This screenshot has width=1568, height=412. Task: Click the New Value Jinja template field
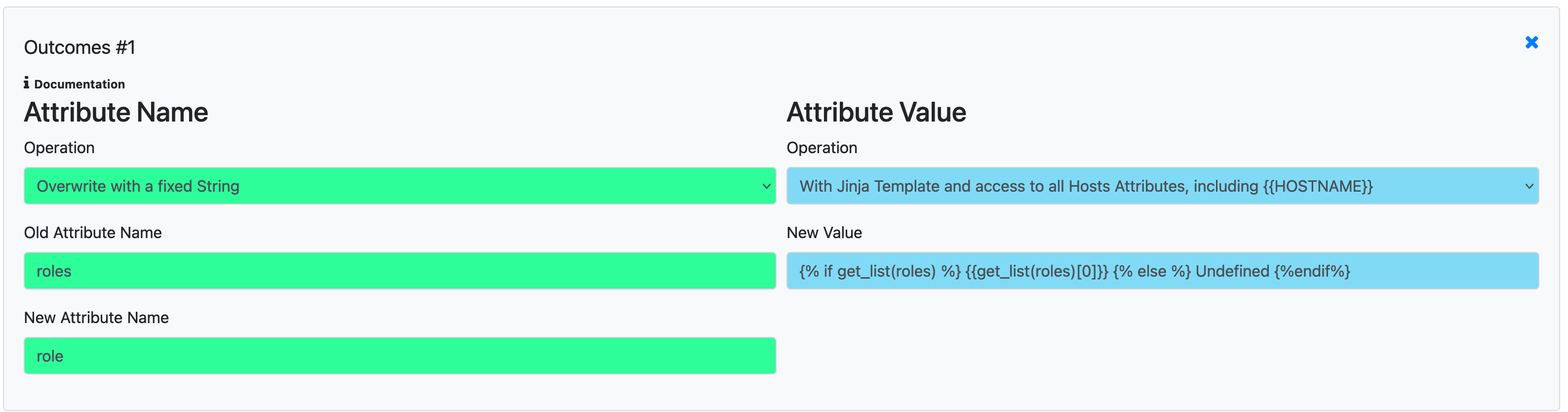click(1161, 271)
